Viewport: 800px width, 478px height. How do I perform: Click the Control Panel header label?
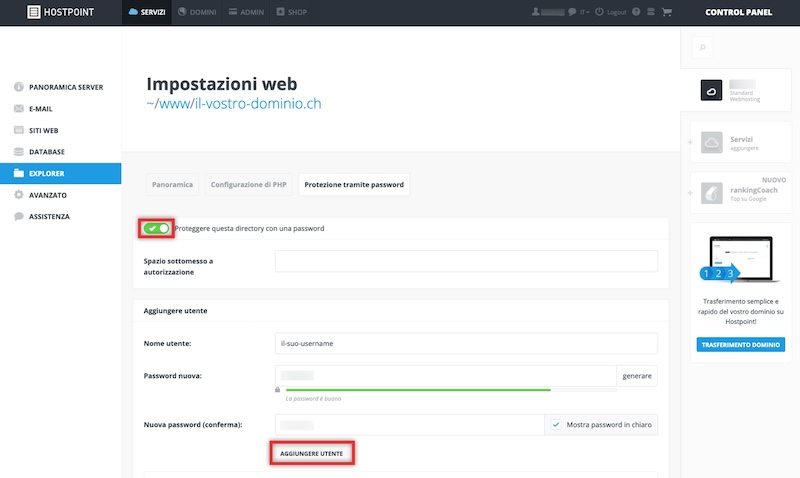(x=738, y=12)
